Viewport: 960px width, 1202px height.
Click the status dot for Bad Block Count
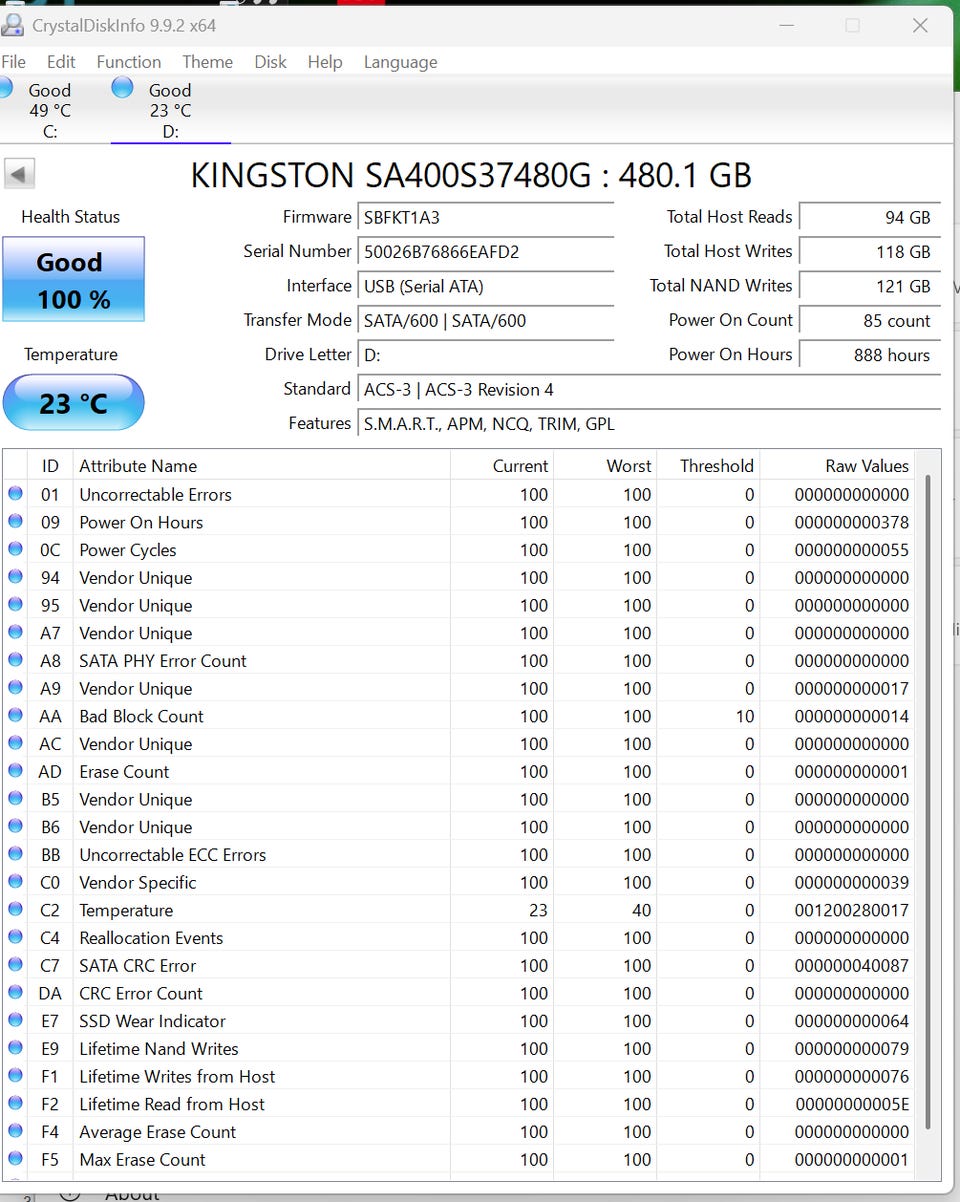(15, 716)
